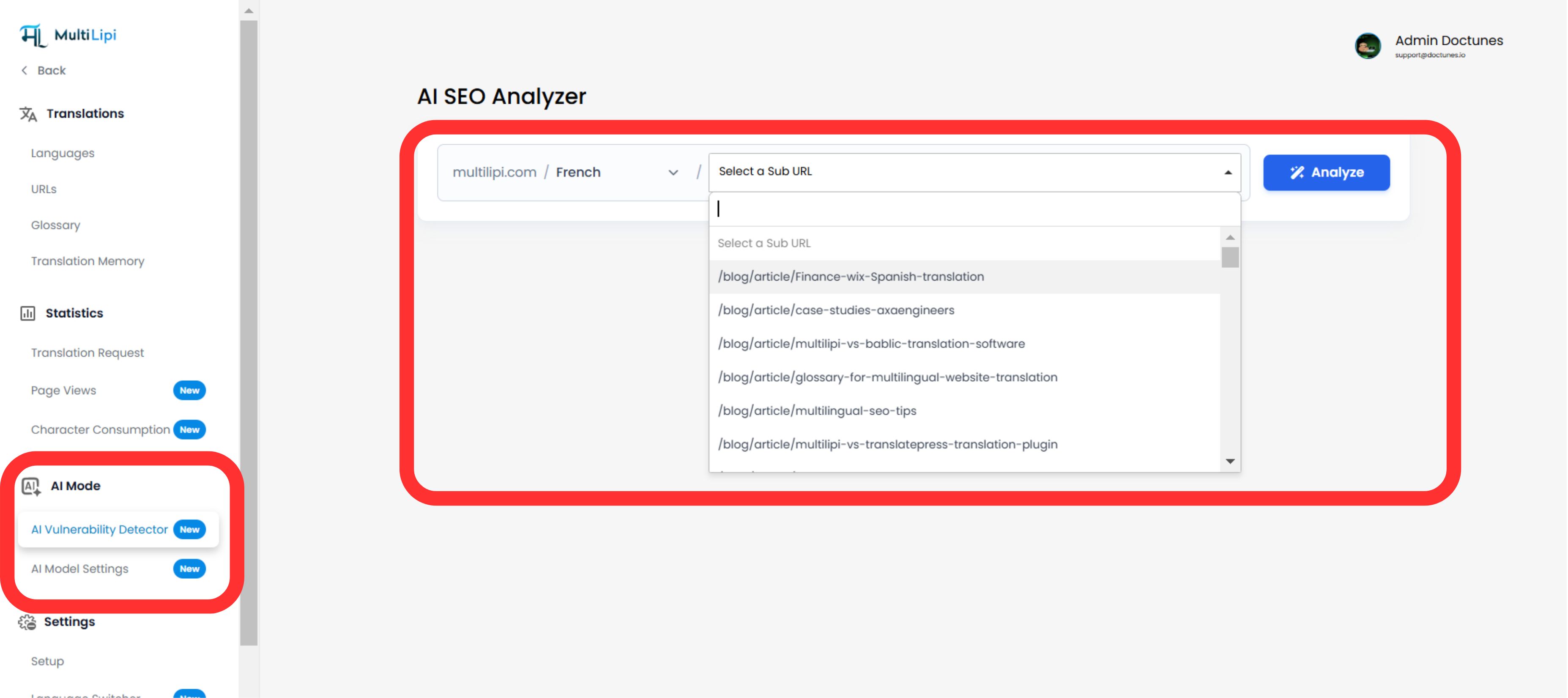Image resolution: width=1568 pixels, height=698 pixels.
Task: Click the Translations section heading
Action: (x=85, y=113)
